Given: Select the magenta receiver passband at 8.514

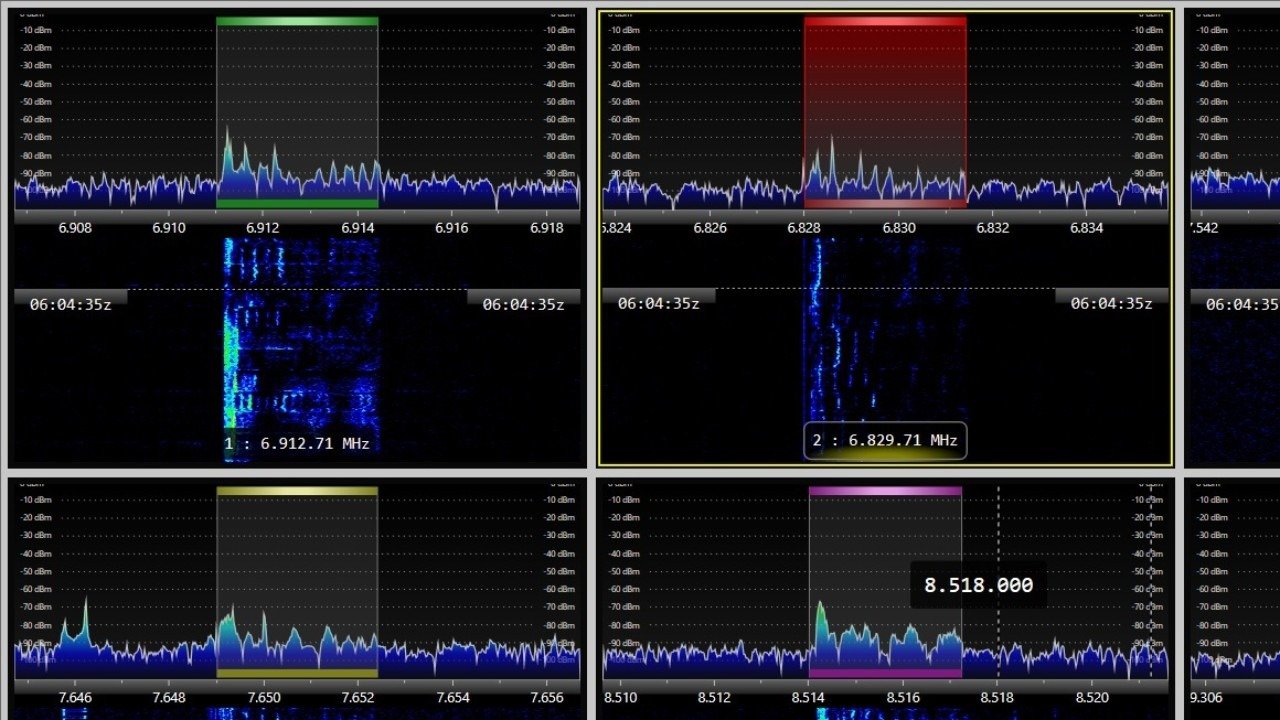Looking at the screenshot, I should tap(885, 582).
